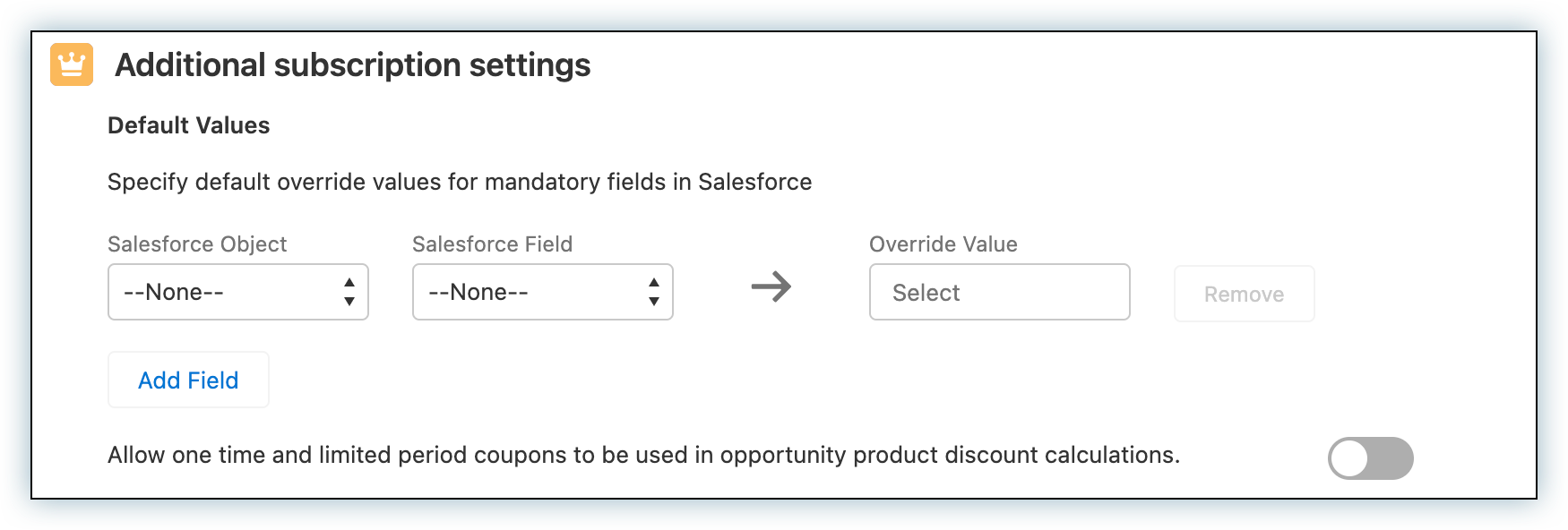Click the right arrow mapping icon
1568x530 pixels.
click(771, 287)
